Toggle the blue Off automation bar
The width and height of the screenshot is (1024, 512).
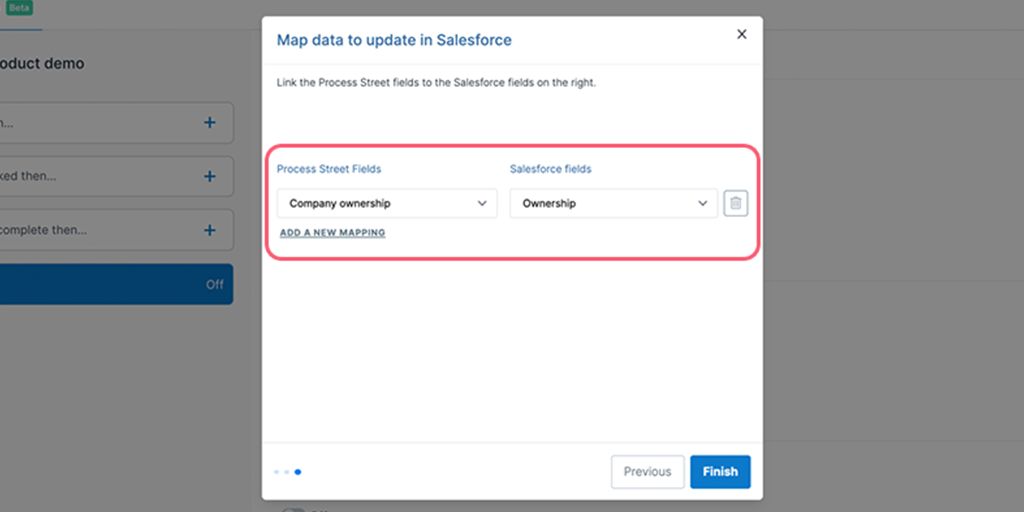click(116, 284)
